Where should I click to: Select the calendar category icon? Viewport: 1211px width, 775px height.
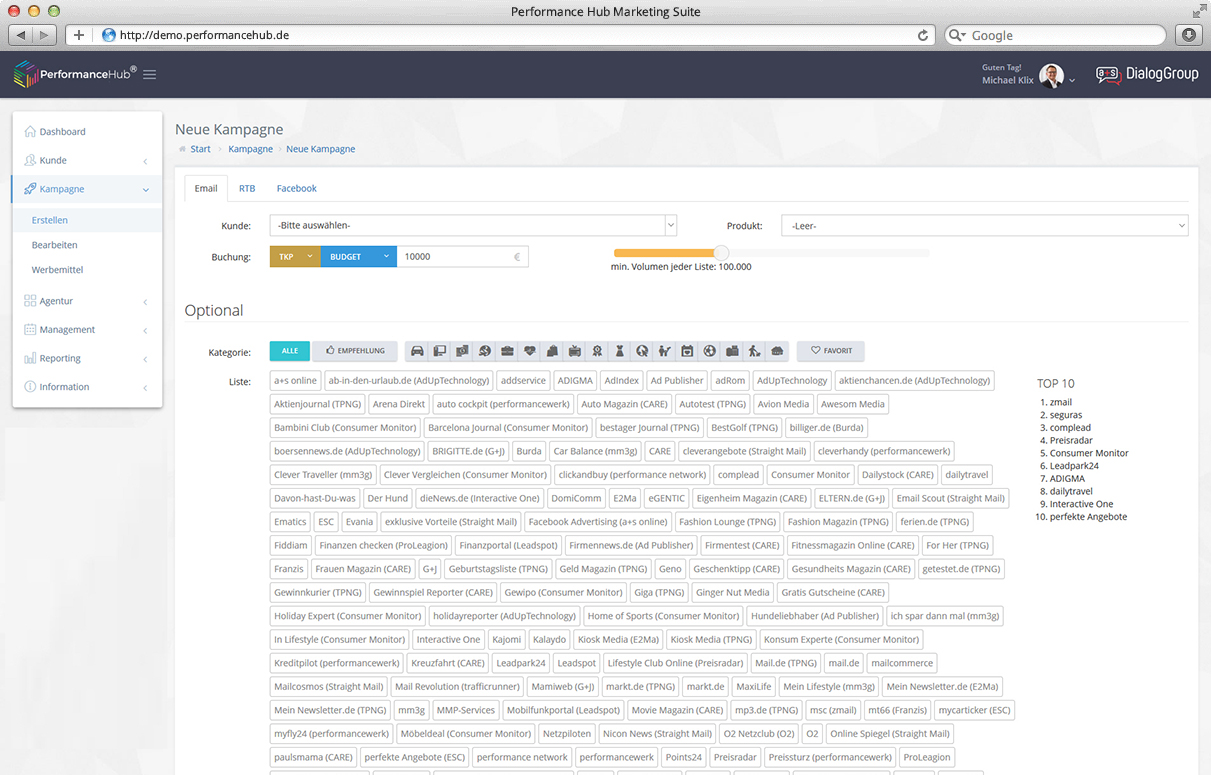(687, 351)
